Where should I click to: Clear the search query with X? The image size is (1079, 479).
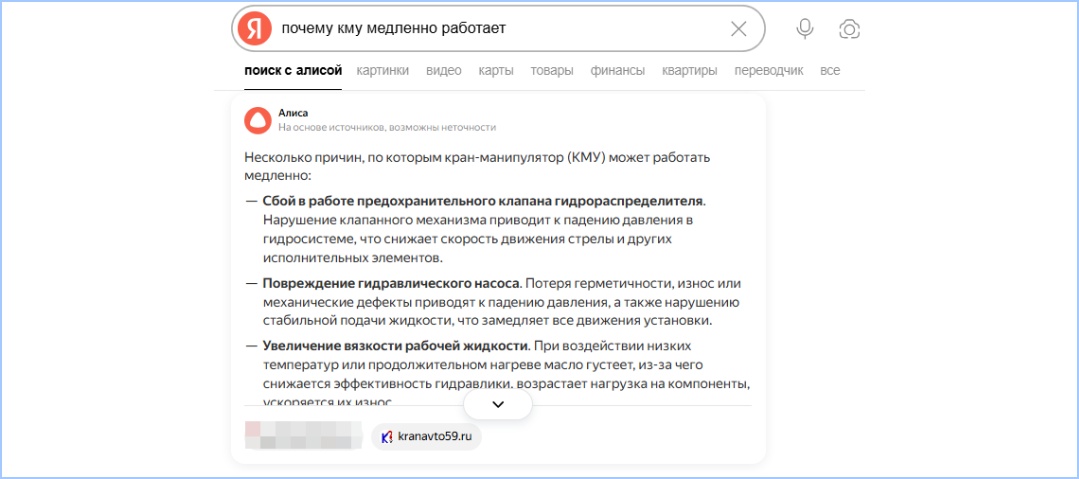click(738, 28)
